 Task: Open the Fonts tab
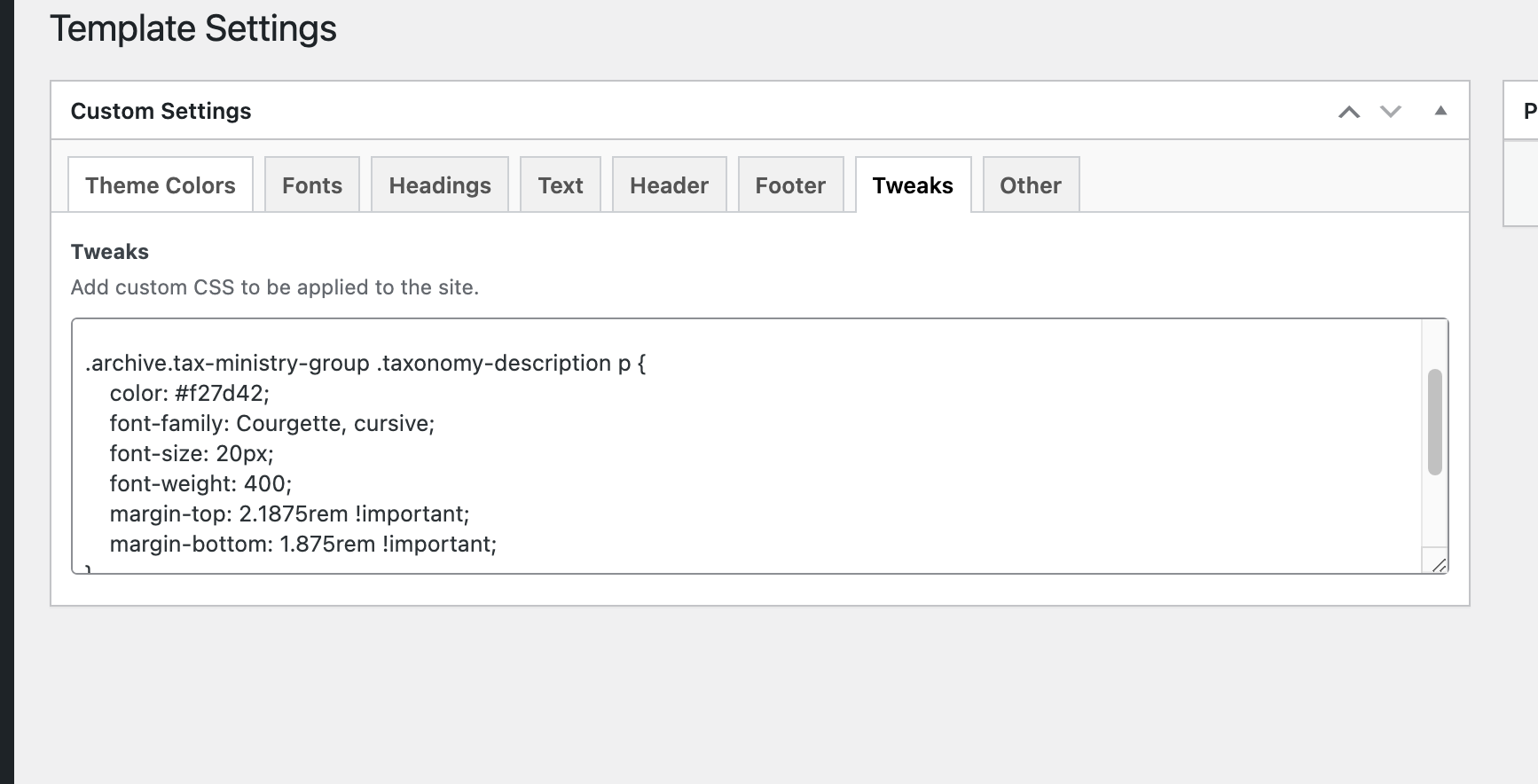coord(312,185)
